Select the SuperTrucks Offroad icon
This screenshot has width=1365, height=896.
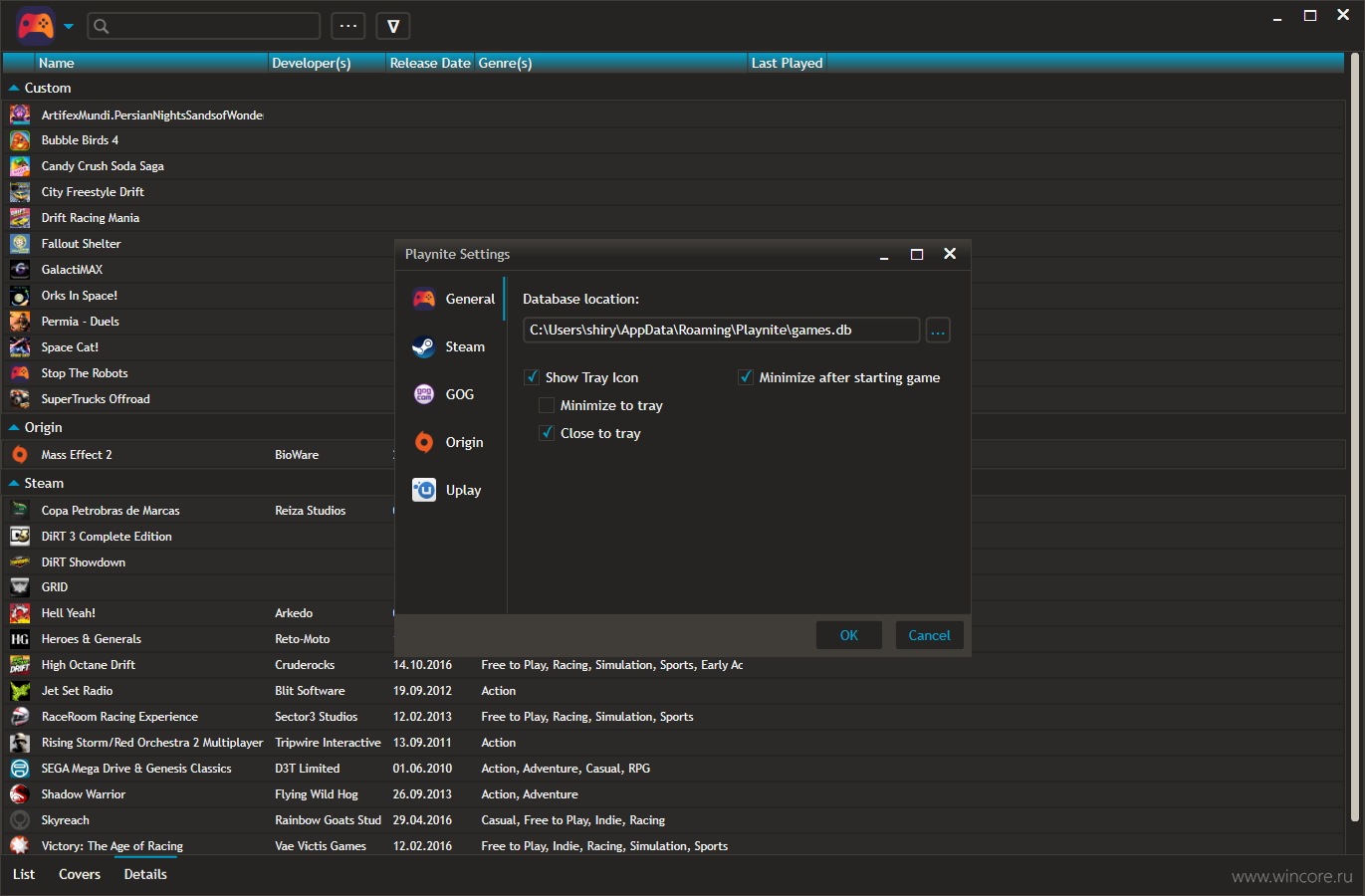click(x=20, y=399)
